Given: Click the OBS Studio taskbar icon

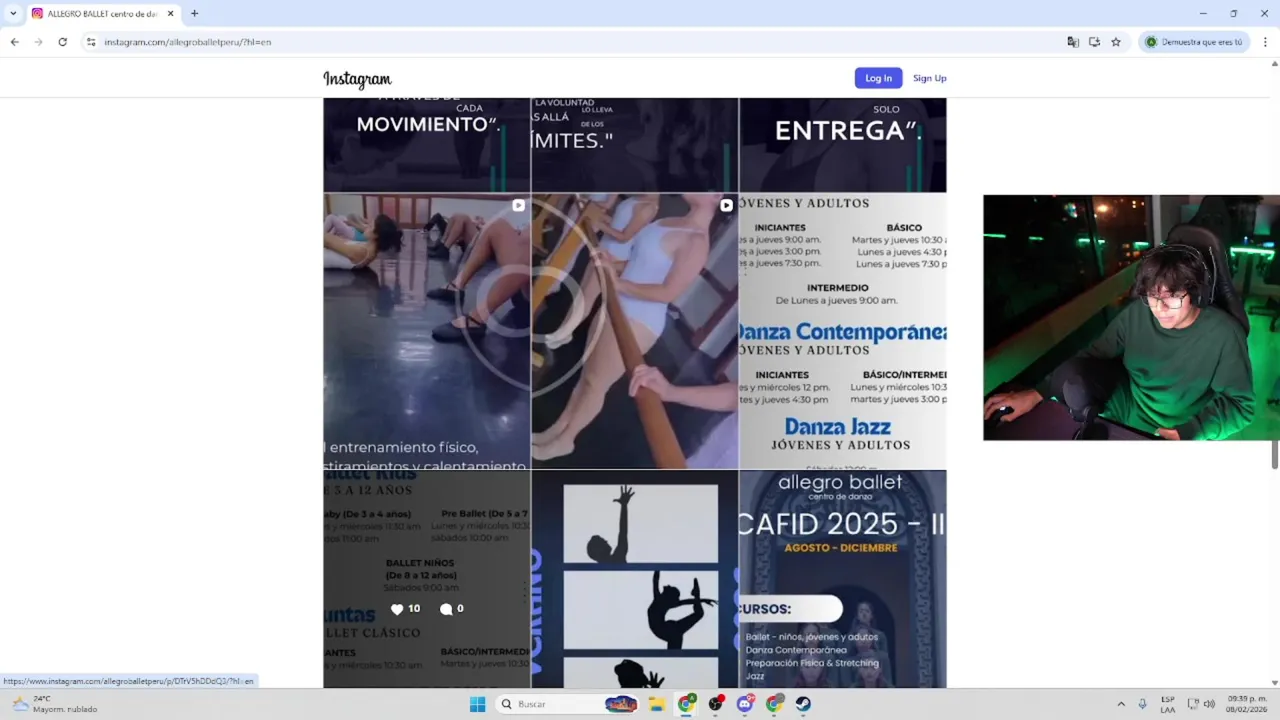Looking at the screenshot, I should tap(716, 704).
